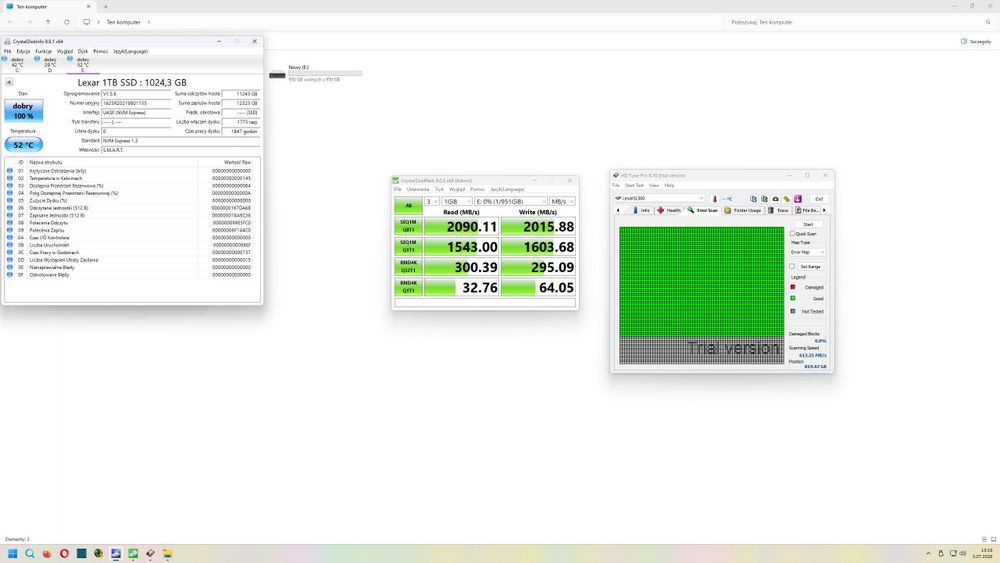The image size is (1000, 563).
Task: Enable Quick Scan checkbox in HD Tune
Action: click(792, 233)
